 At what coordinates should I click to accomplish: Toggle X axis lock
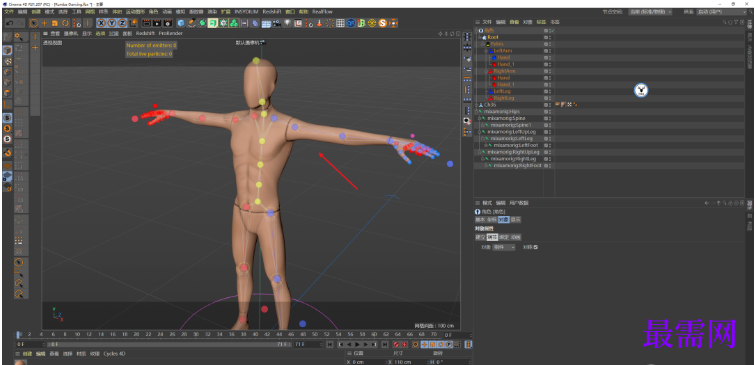pyautogui.click(x=102, y=23)
